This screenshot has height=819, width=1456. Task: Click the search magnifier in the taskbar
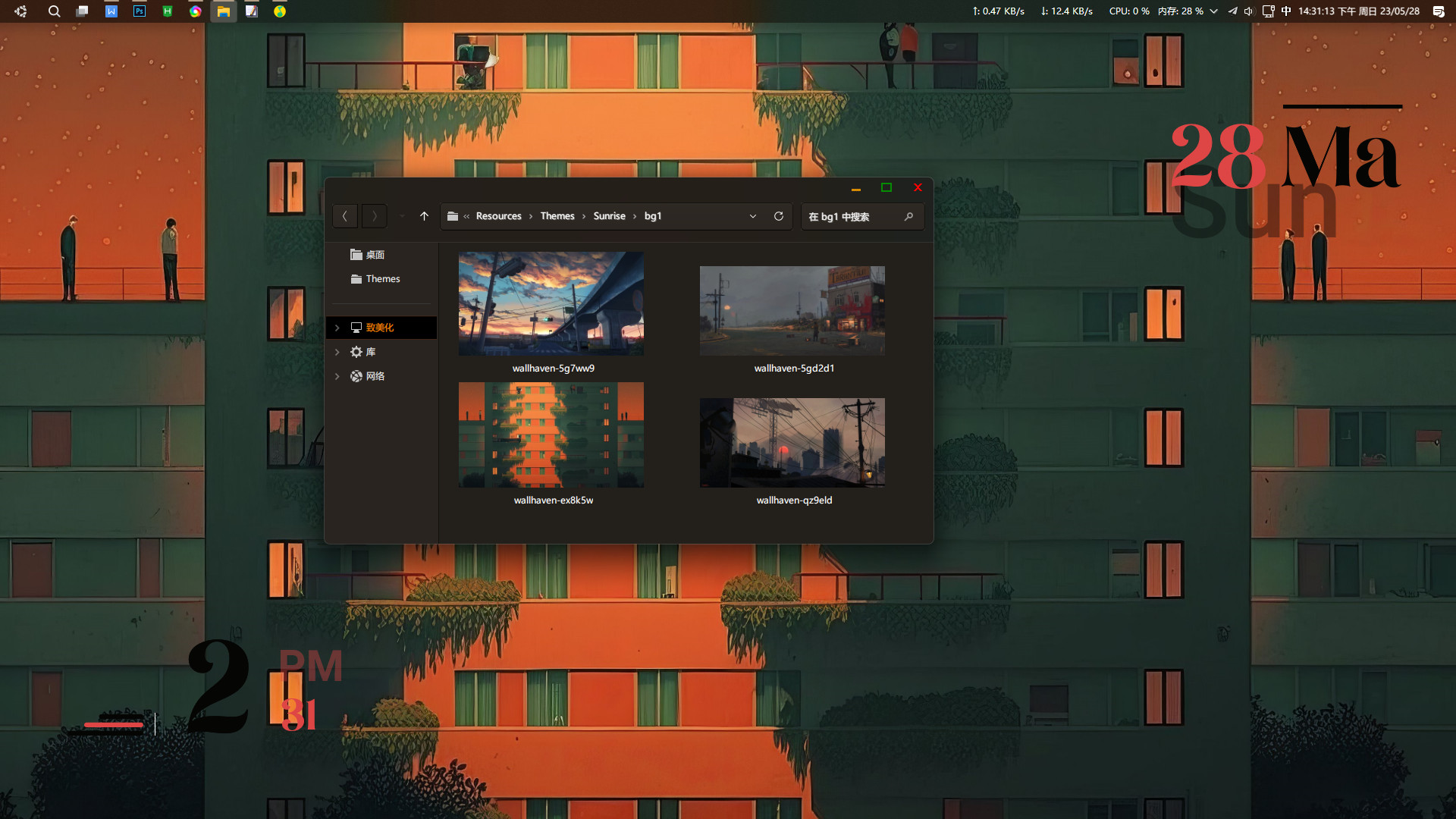point(54,11)
